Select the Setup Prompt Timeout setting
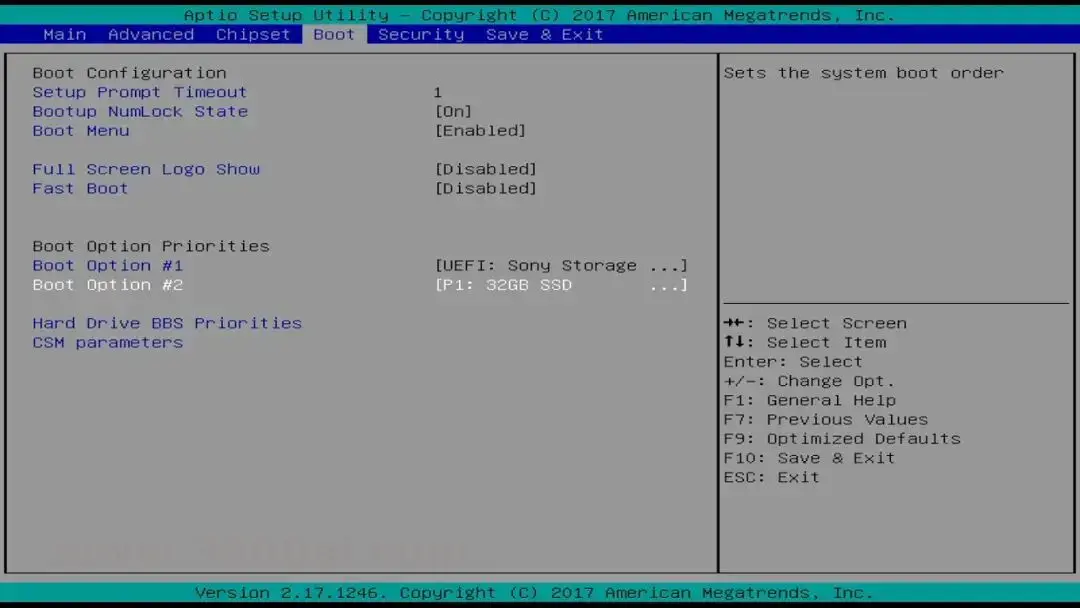The image size is (1080, 608). point(139,92)
